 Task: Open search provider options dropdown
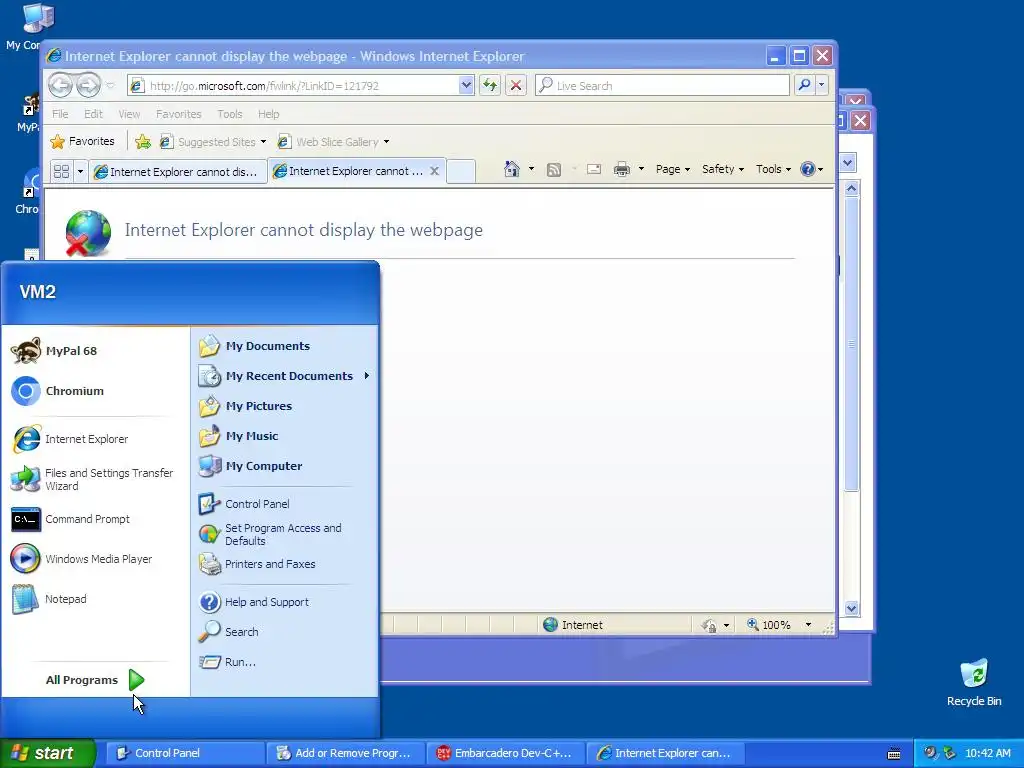click(822, 86)
